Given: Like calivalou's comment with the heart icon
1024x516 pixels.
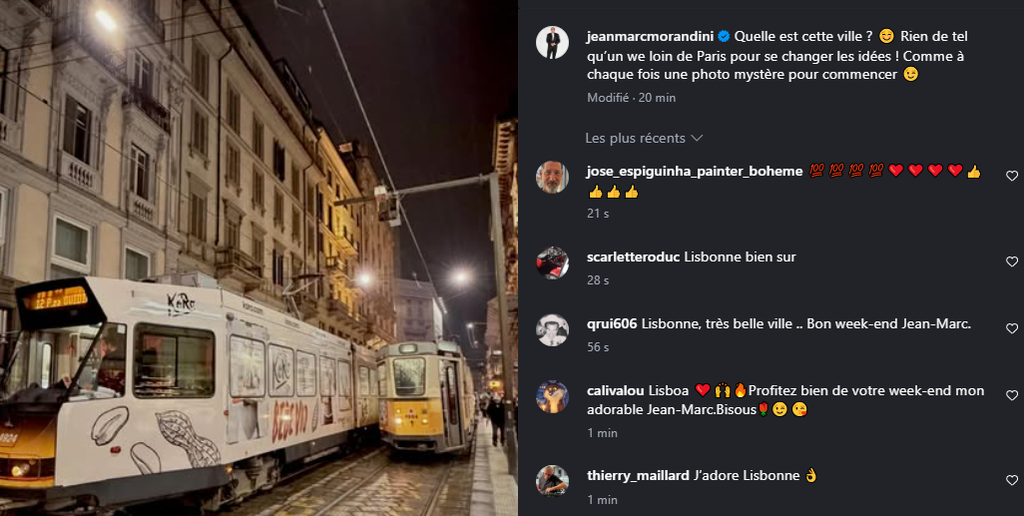Looking at the screenshot, I should (x=1012, y=395).
